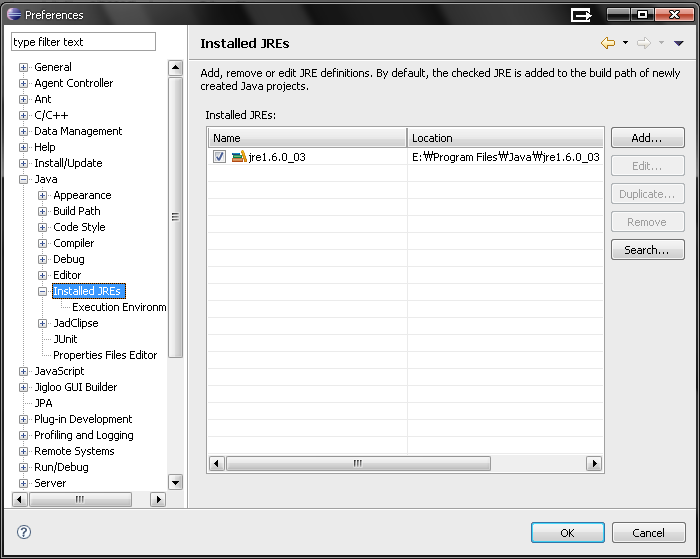Sort by the Location column header
This screenshot has height=559, width=700.
tap(505, 138)
